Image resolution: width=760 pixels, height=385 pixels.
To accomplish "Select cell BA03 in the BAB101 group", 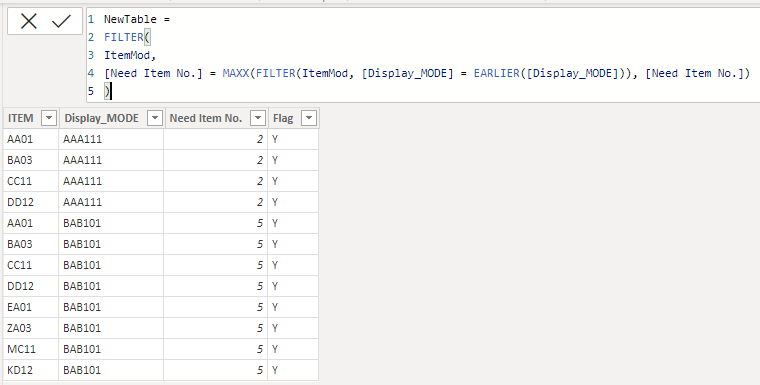I will click(31, 244).
